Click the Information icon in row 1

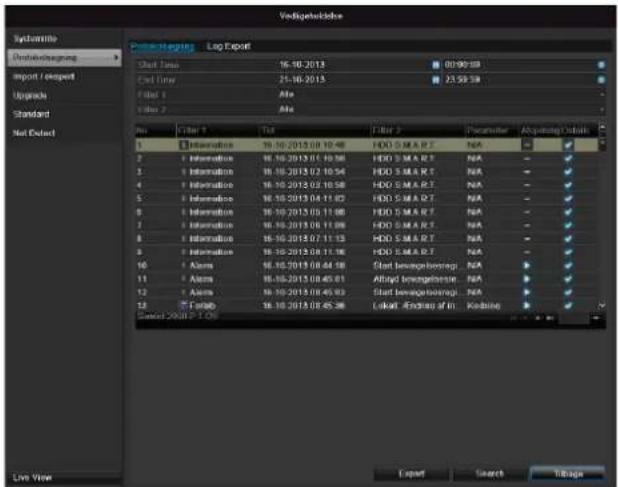tap(183, 145)
